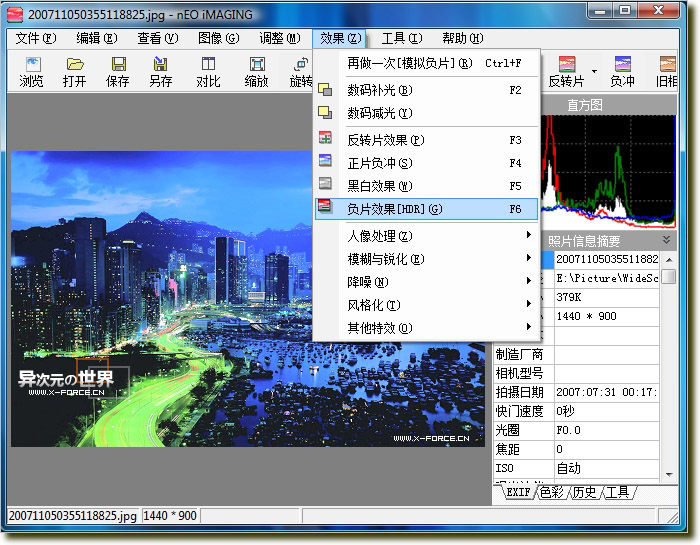Image resolution: width=700 pixels, height=545 pixels.
Task: Click the status bar 1440 * 900 entry
Action: coord(170,516)
